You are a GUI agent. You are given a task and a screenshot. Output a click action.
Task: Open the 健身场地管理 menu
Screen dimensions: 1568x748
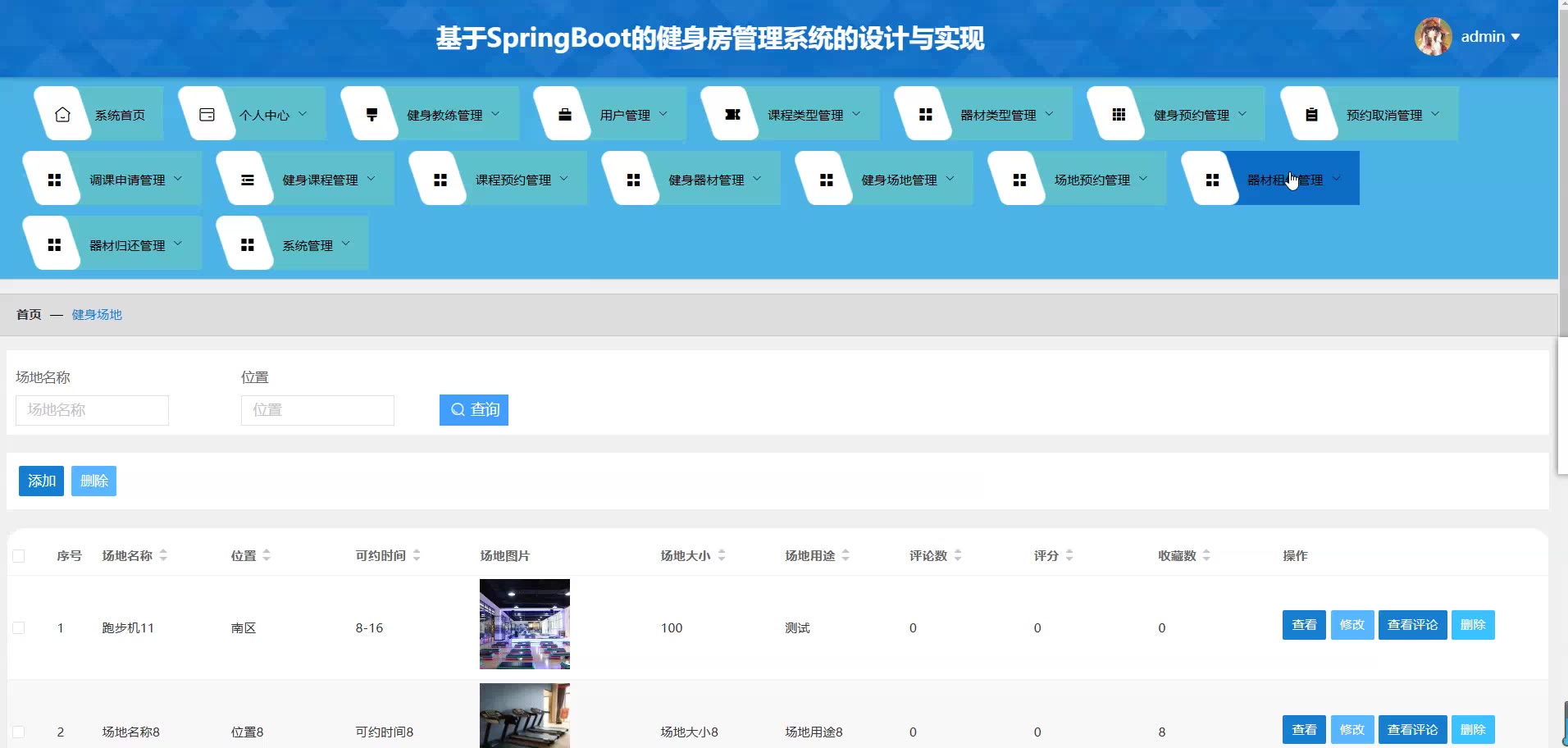coord(884,178)
